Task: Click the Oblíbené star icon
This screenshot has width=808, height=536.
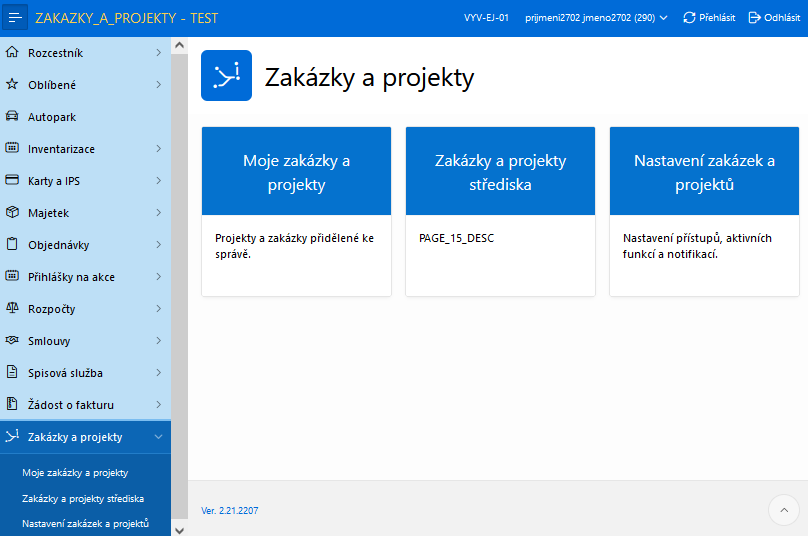Action: [12, 85]
